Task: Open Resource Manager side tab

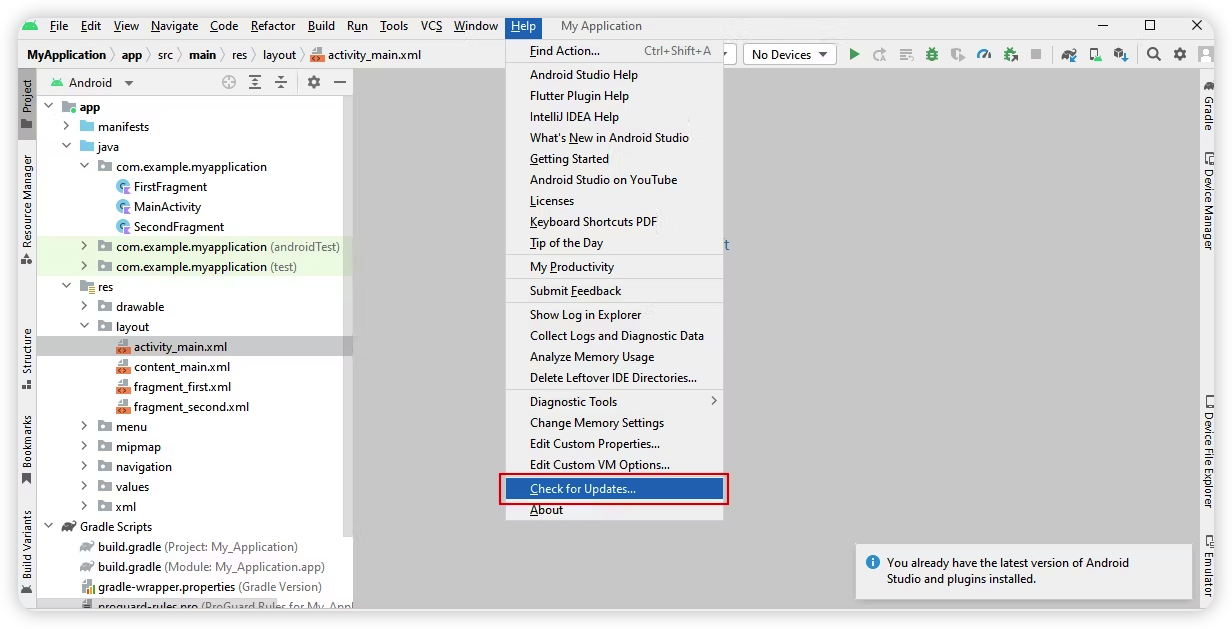Action: point(27,209)
